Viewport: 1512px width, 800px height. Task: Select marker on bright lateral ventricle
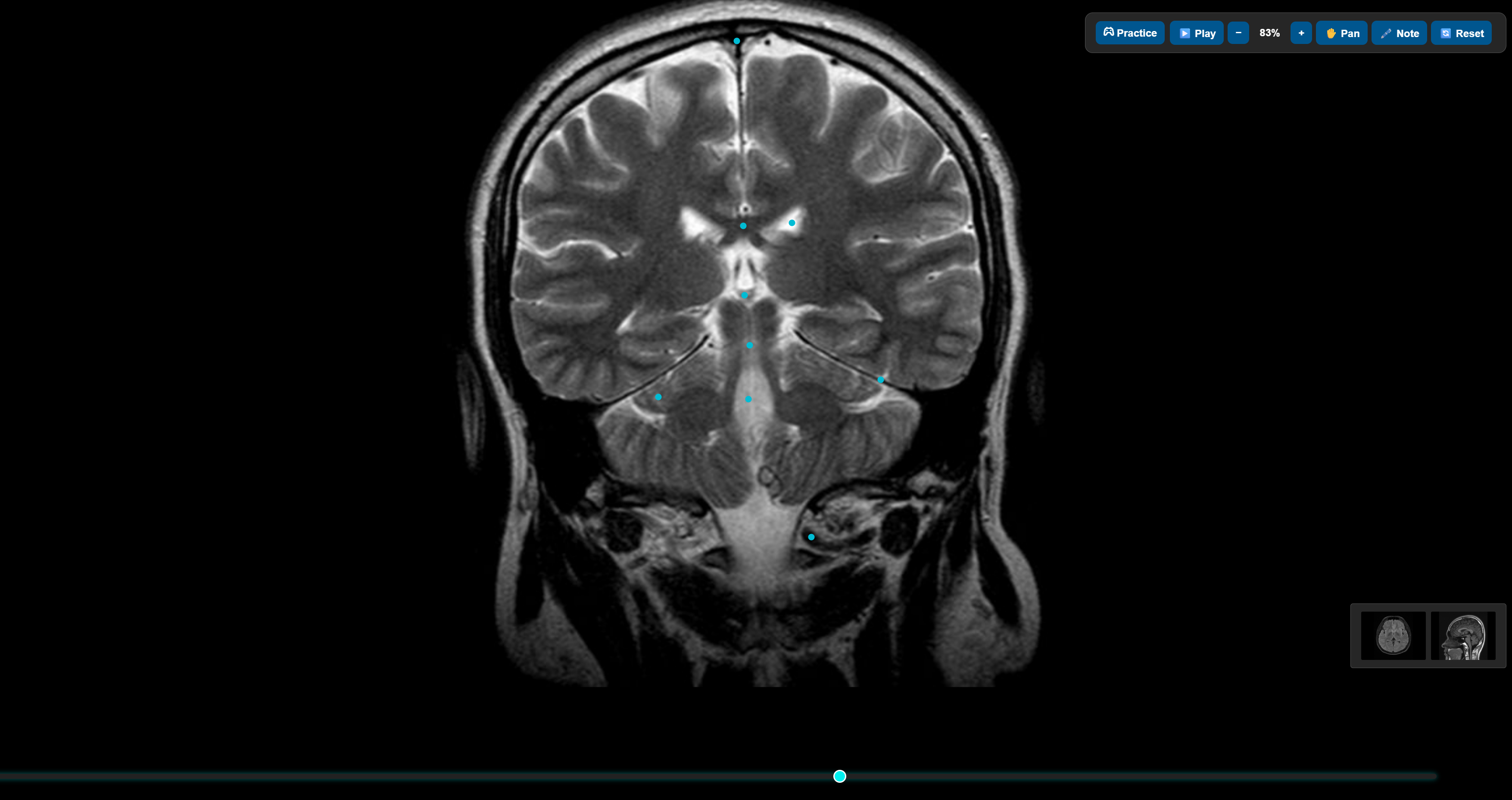[x=792, y=223]
